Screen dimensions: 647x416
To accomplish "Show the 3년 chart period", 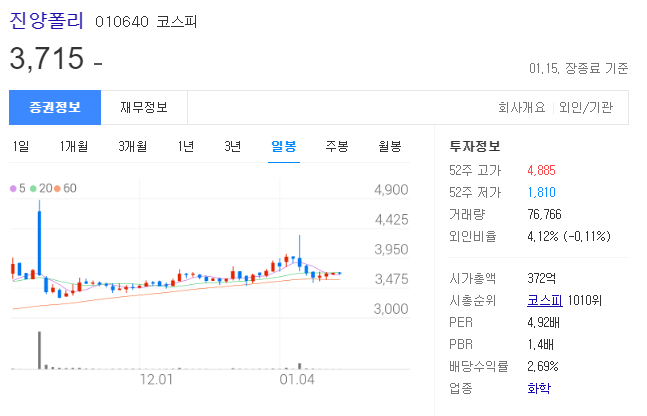I will point(233,146).
